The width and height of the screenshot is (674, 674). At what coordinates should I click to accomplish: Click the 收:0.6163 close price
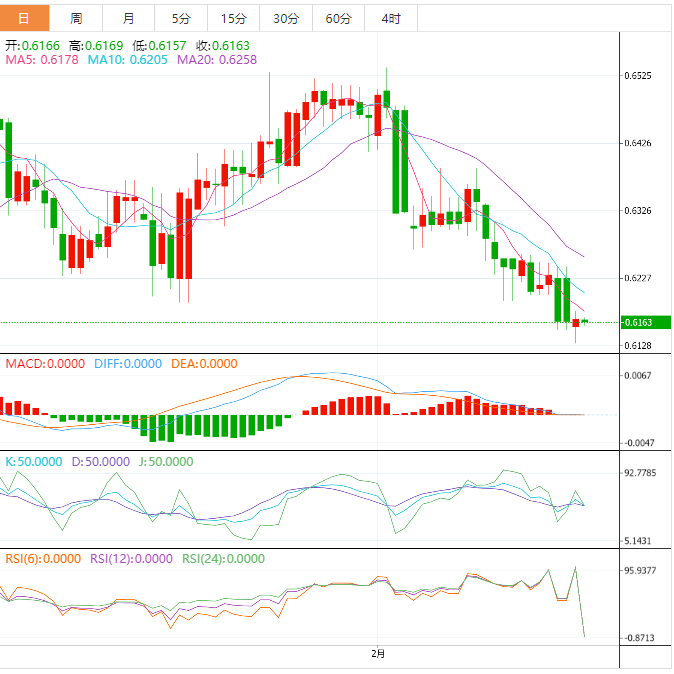tap(223, 46)
